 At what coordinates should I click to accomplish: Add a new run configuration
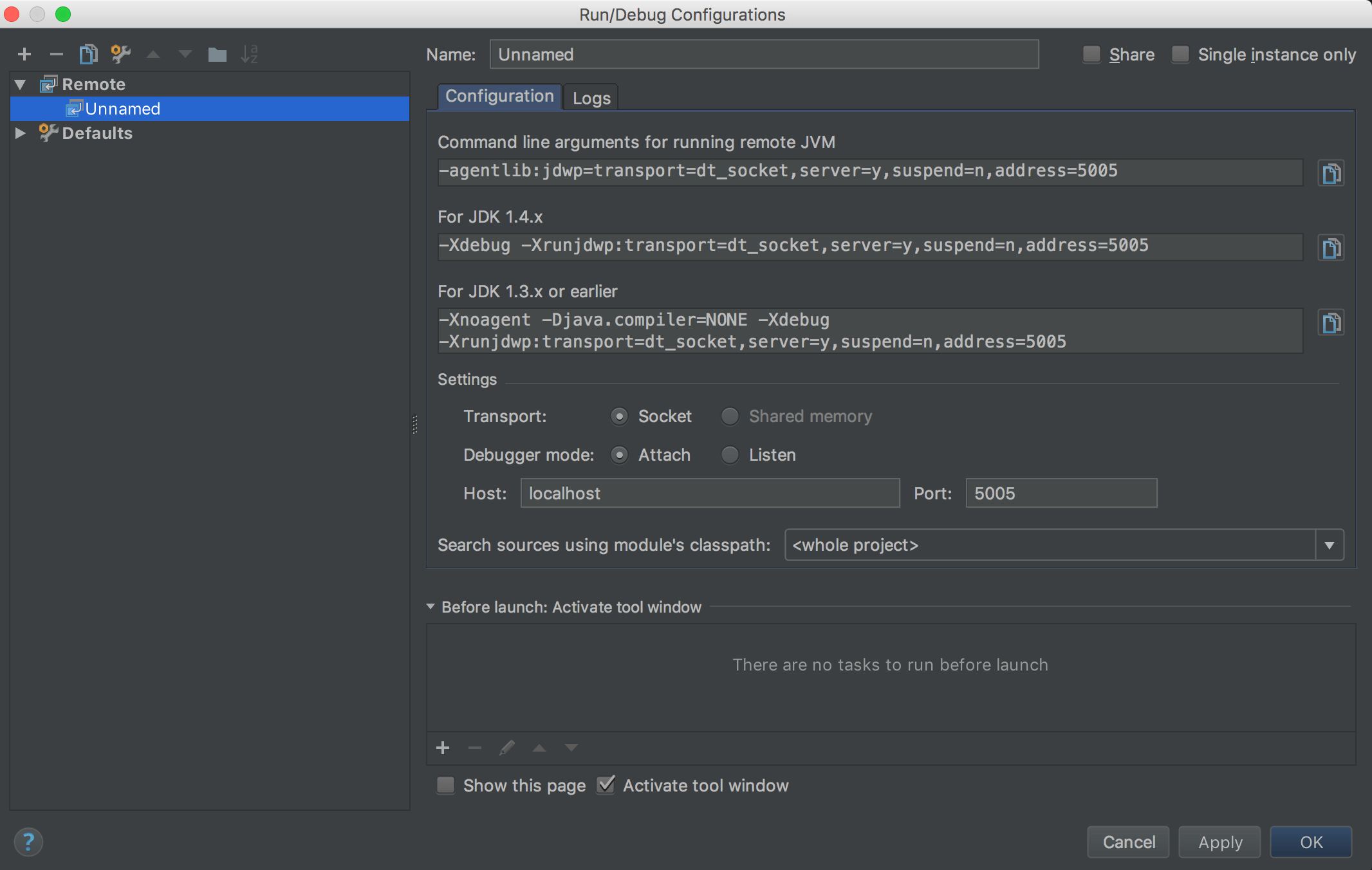(24, 54)
